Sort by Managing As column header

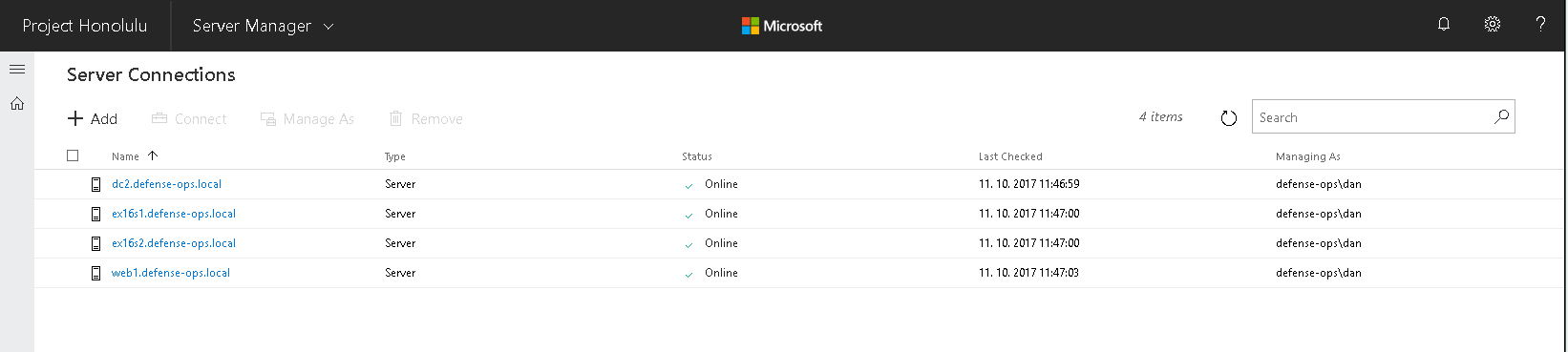[x=1308, y=156]
